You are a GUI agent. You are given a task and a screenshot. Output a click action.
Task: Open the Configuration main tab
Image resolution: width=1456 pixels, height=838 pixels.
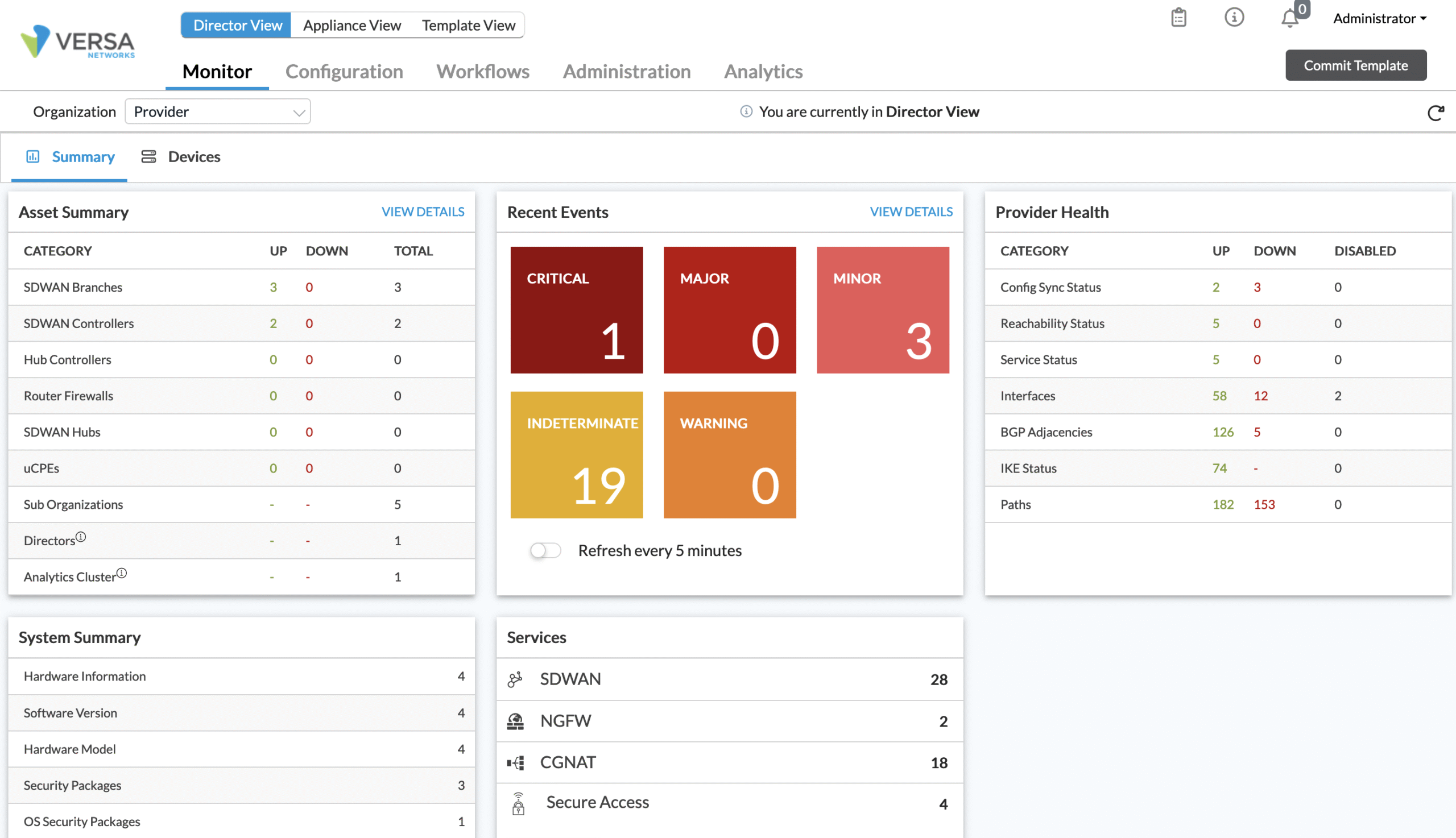(x=344, y=72)
